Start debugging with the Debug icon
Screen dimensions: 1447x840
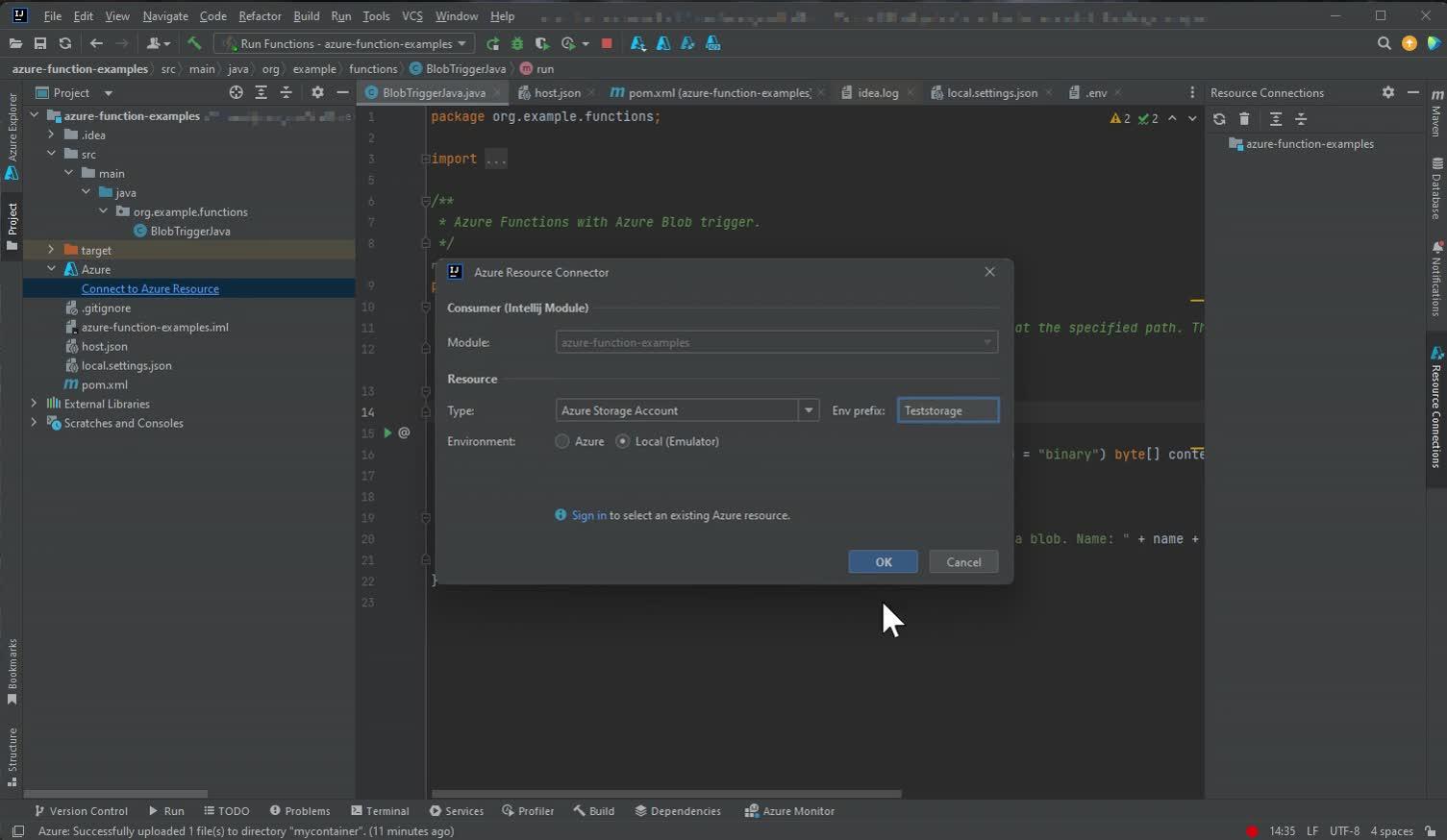click(517, 43)
